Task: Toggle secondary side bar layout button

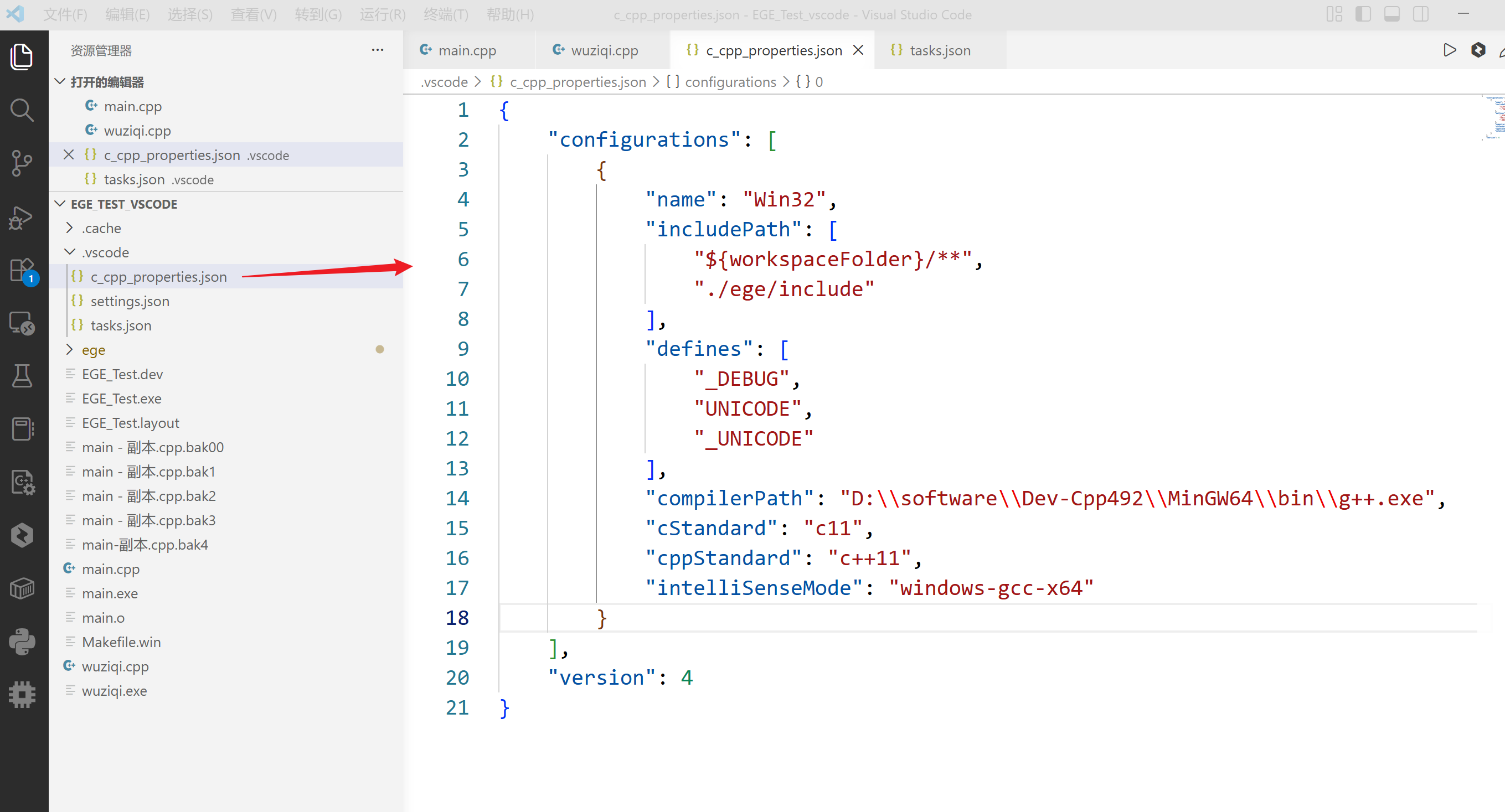Action: pos(1421,14)
